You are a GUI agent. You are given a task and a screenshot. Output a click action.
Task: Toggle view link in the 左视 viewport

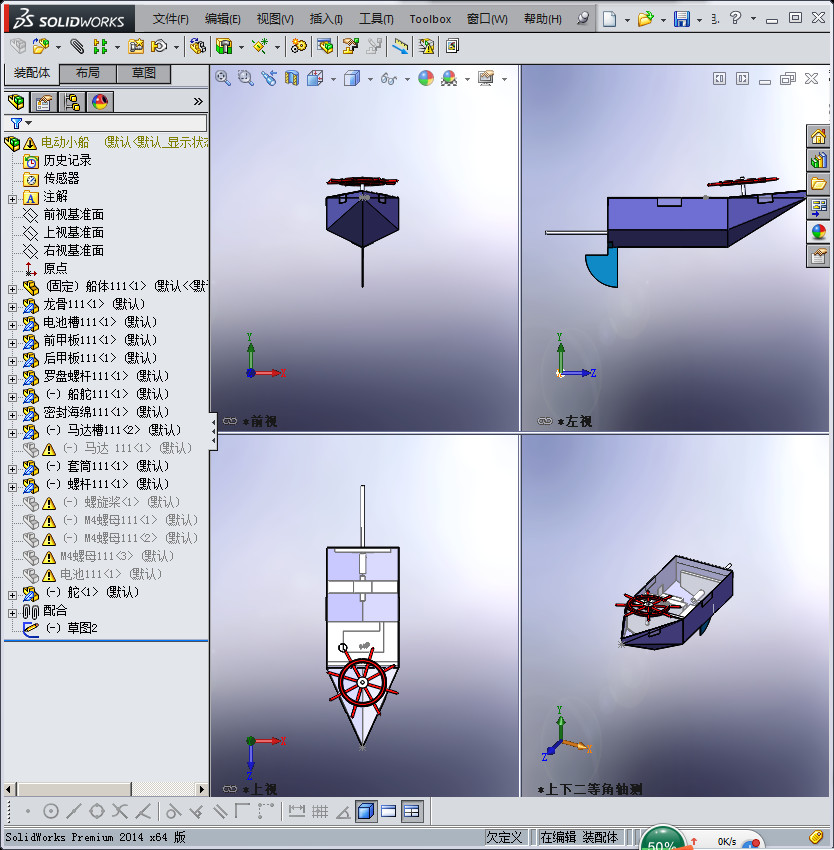point(544,421)
